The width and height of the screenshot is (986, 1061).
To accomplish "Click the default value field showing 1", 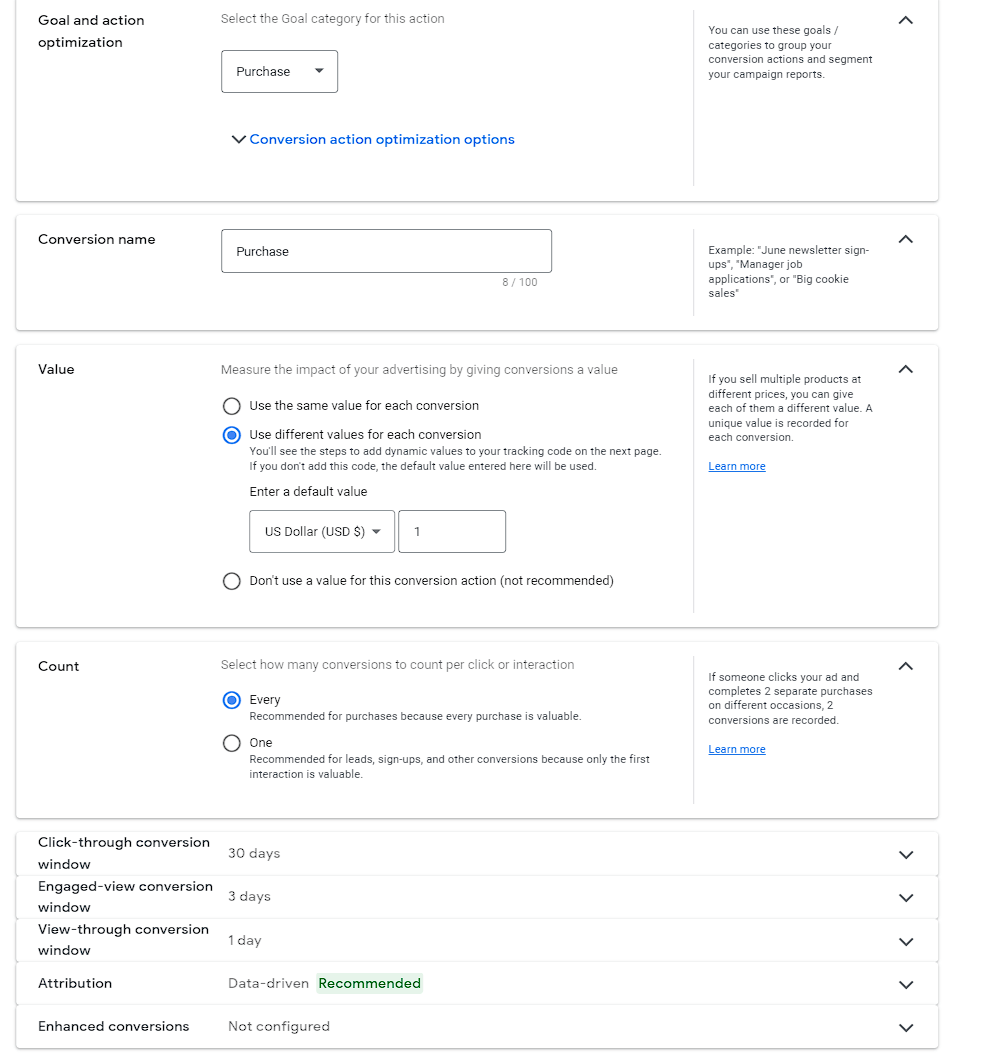I will (x=452, y=531).
